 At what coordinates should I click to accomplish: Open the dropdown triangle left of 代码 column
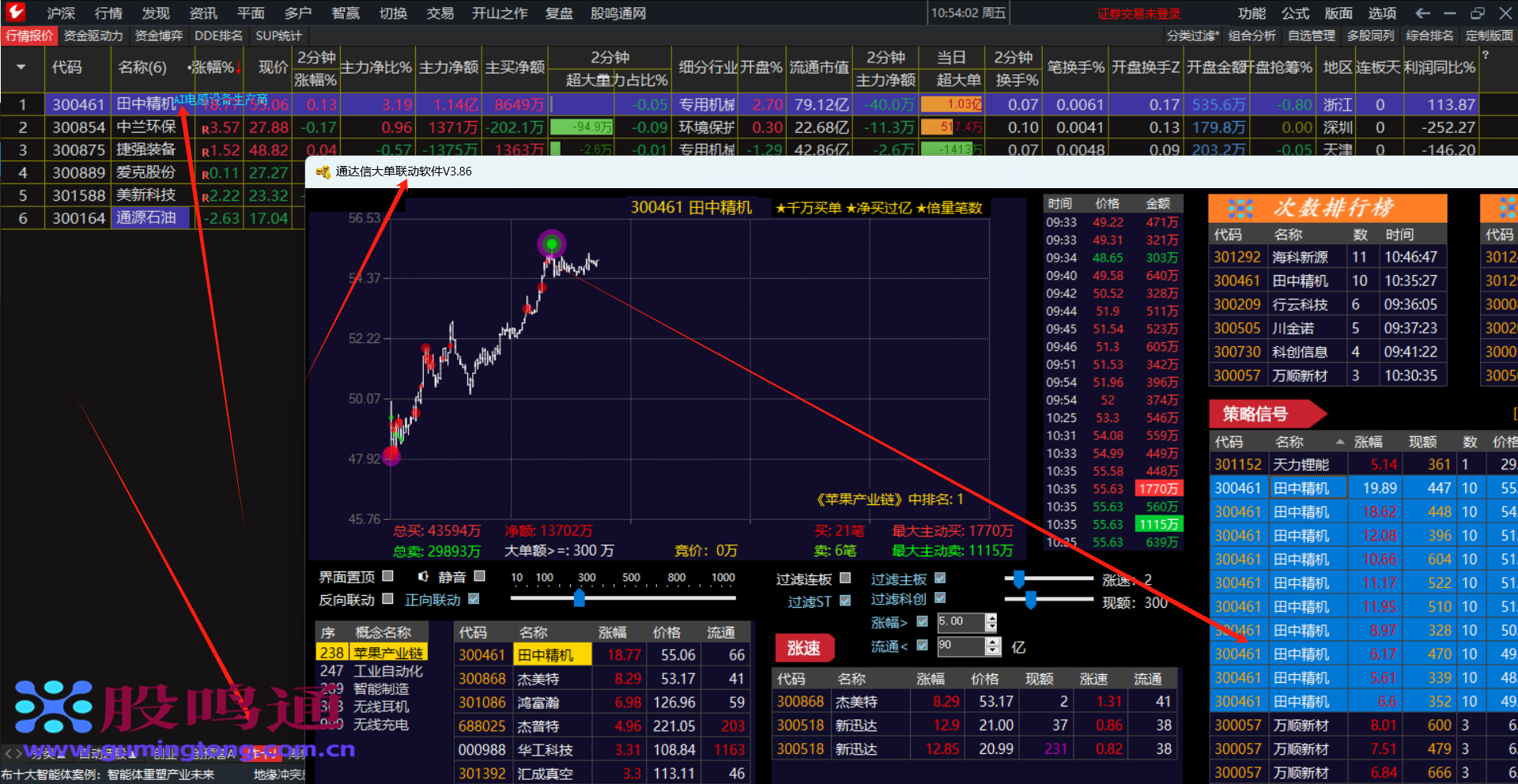click(x=21, y=67)
